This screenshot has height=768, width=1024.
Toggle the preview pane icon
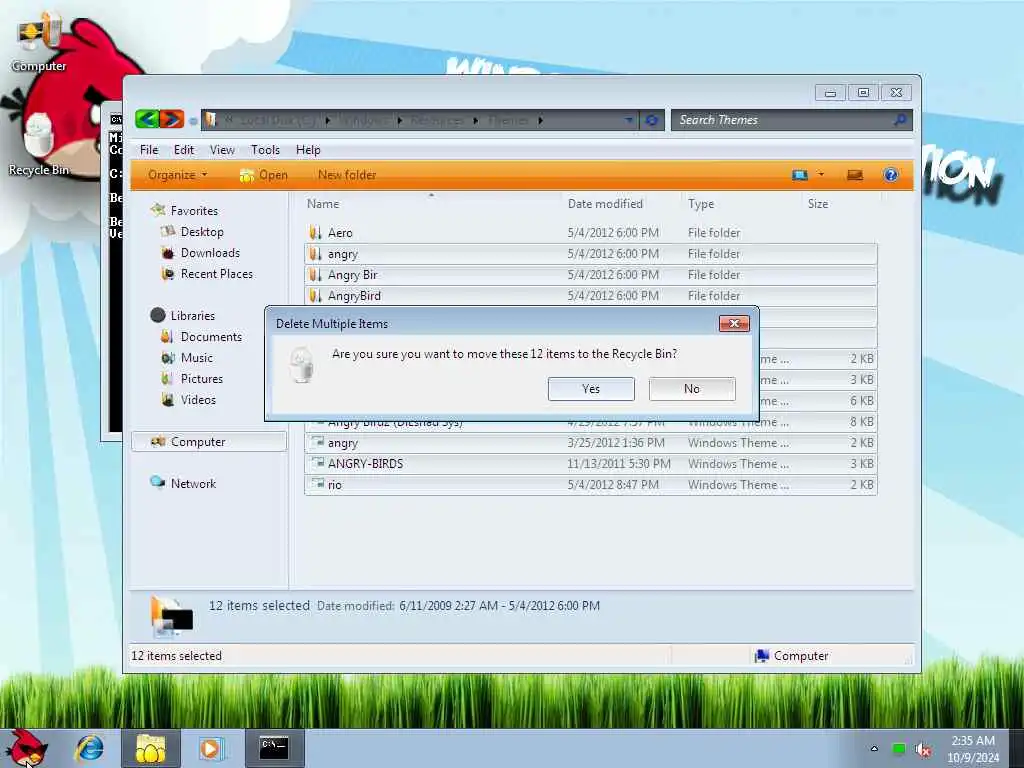pyautogui.click(x=855, y=175)
